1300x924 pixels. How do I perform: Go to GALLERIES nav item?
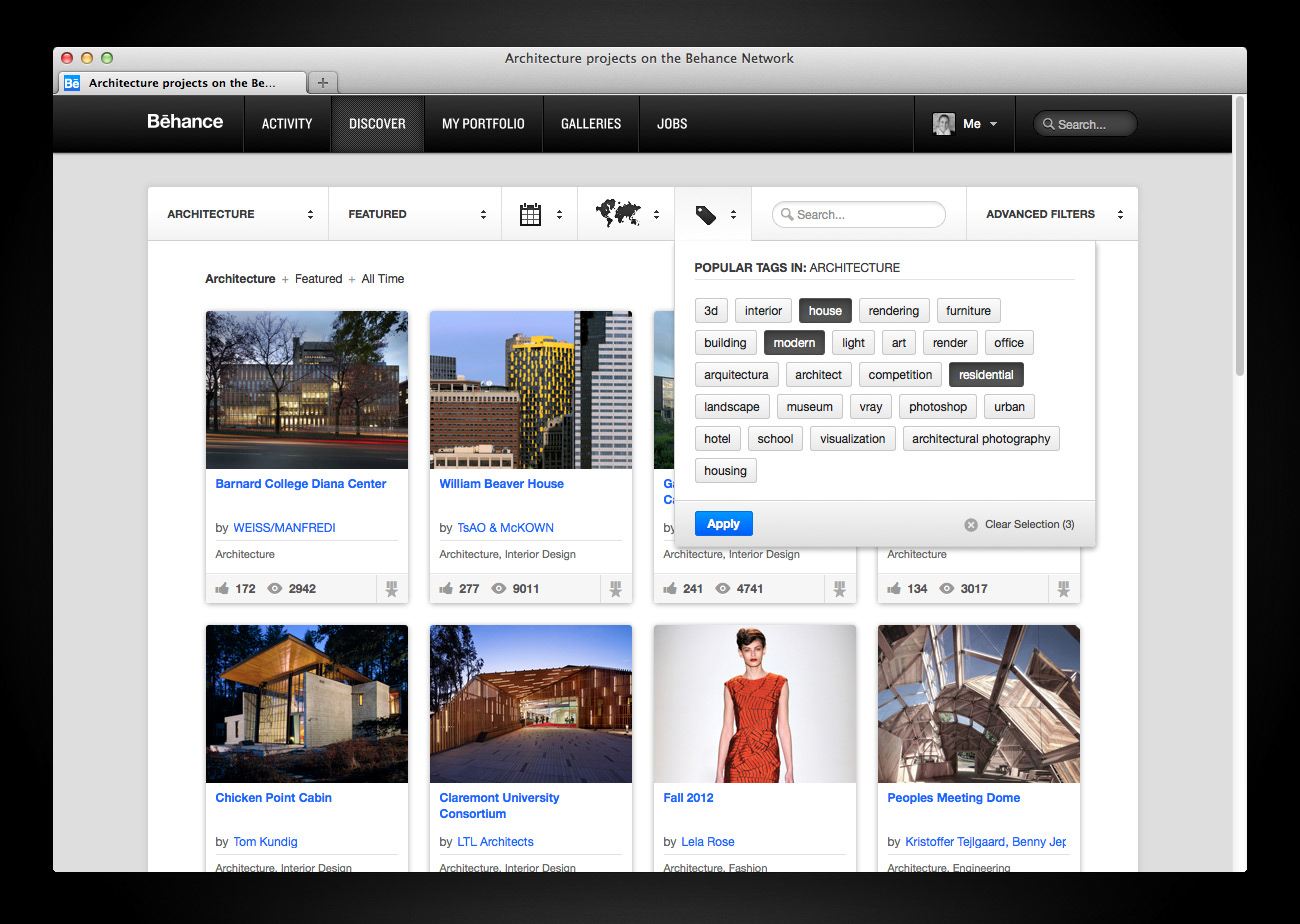tap(591, 124)
